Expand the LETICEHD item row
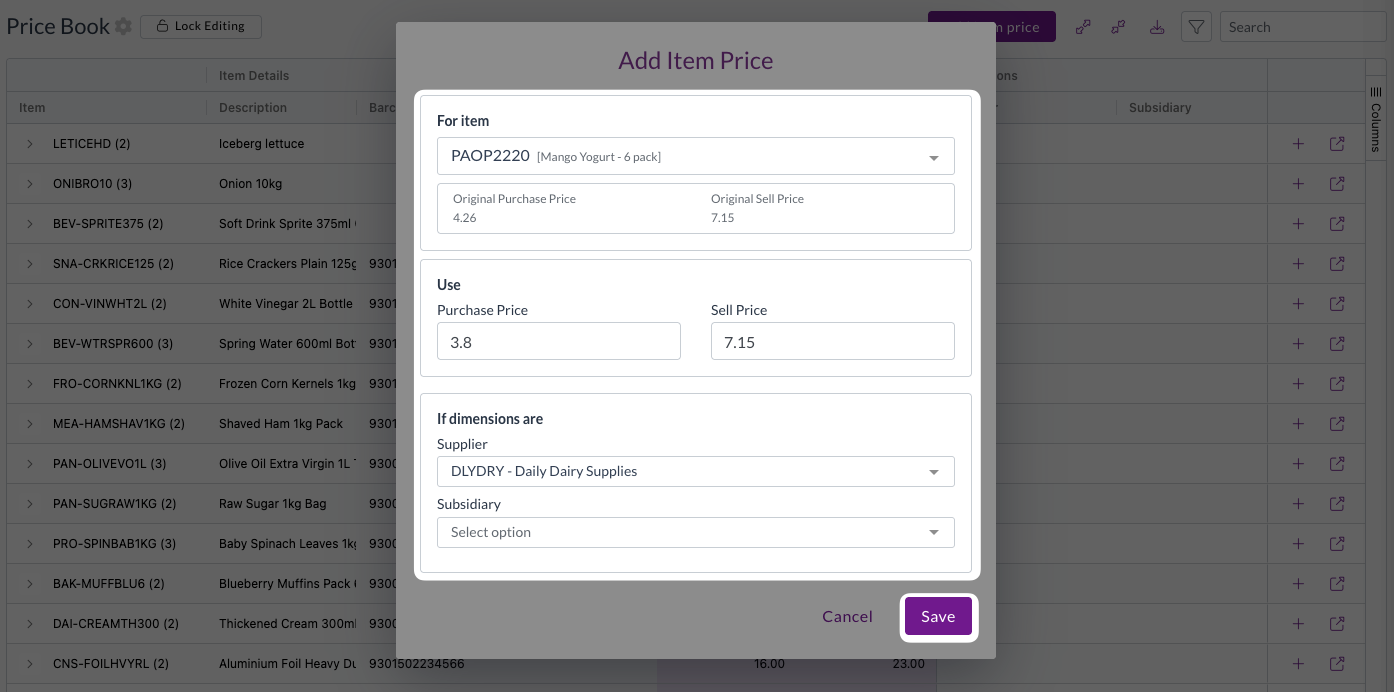 click(x=30, y=144)
